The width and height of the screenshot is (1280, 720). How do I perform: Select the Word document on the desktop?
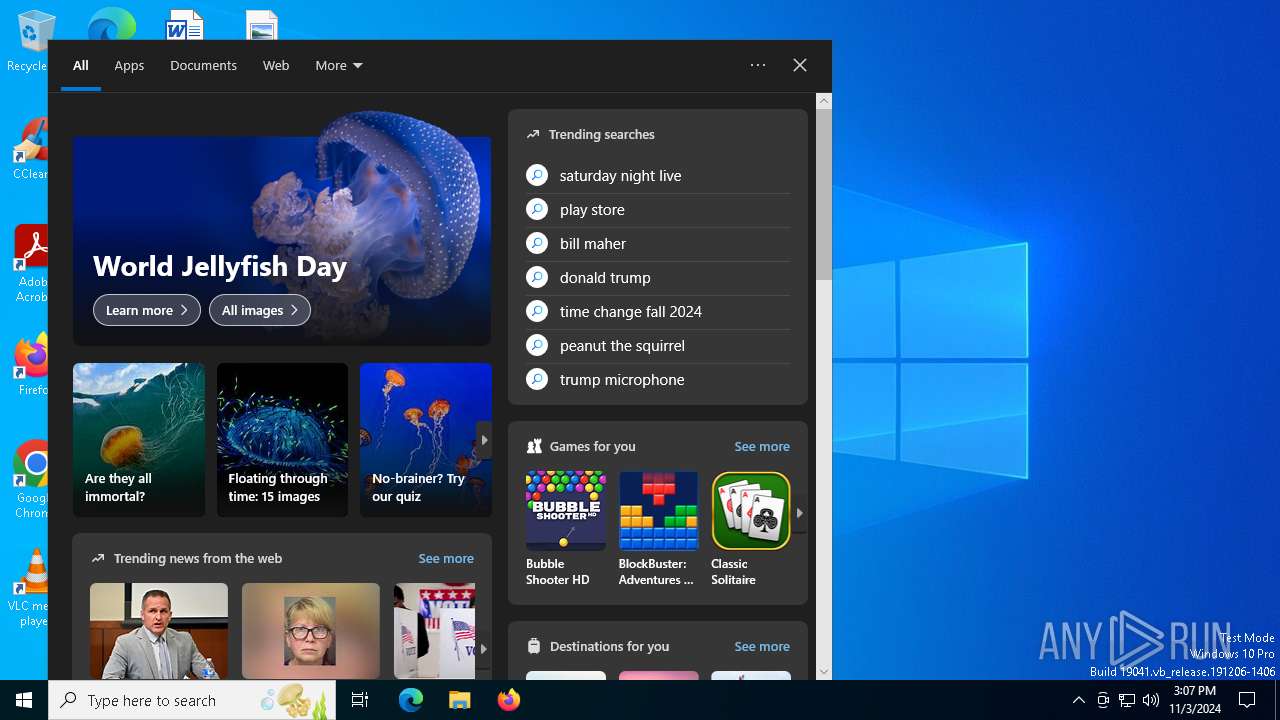point(184,24)
